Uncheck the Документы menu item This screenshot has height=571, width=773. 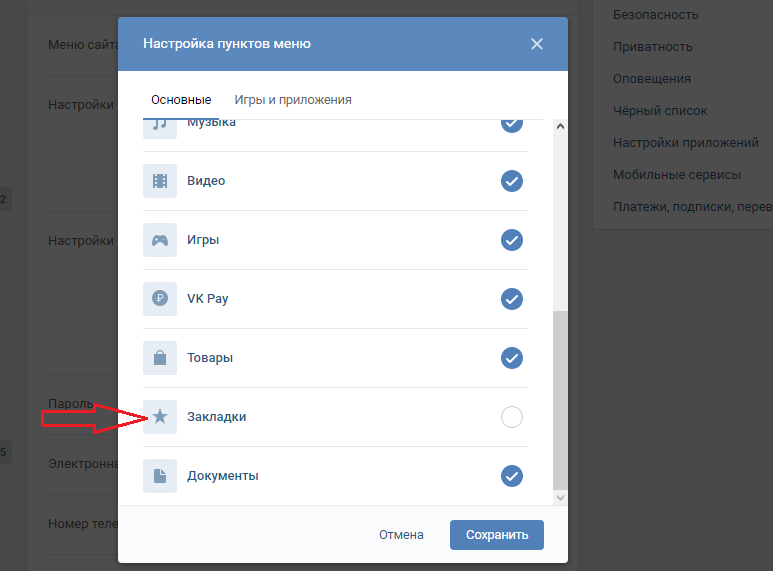(x=512, y=476)
